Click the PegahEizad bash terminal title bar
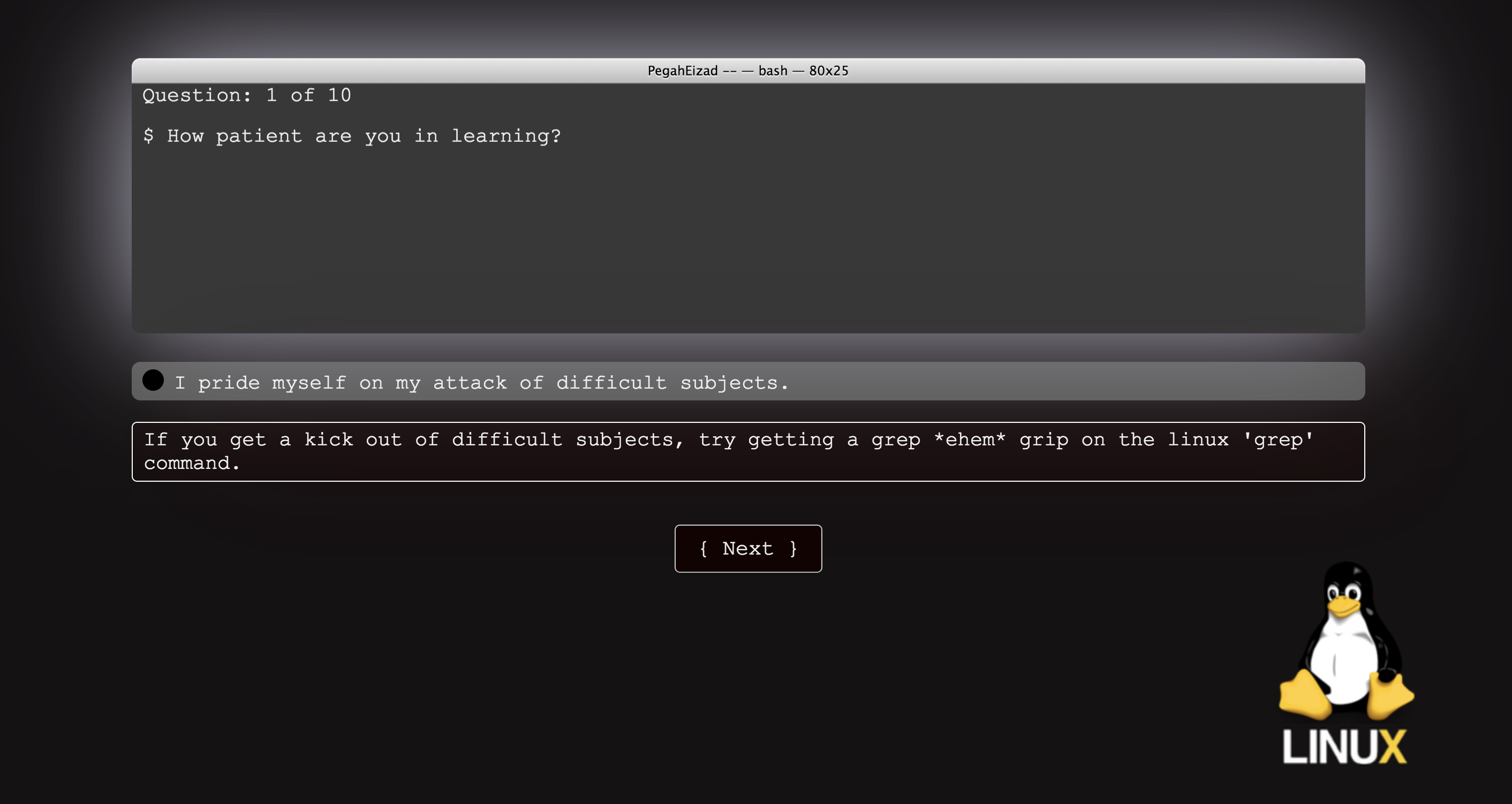 click(748, 71)
